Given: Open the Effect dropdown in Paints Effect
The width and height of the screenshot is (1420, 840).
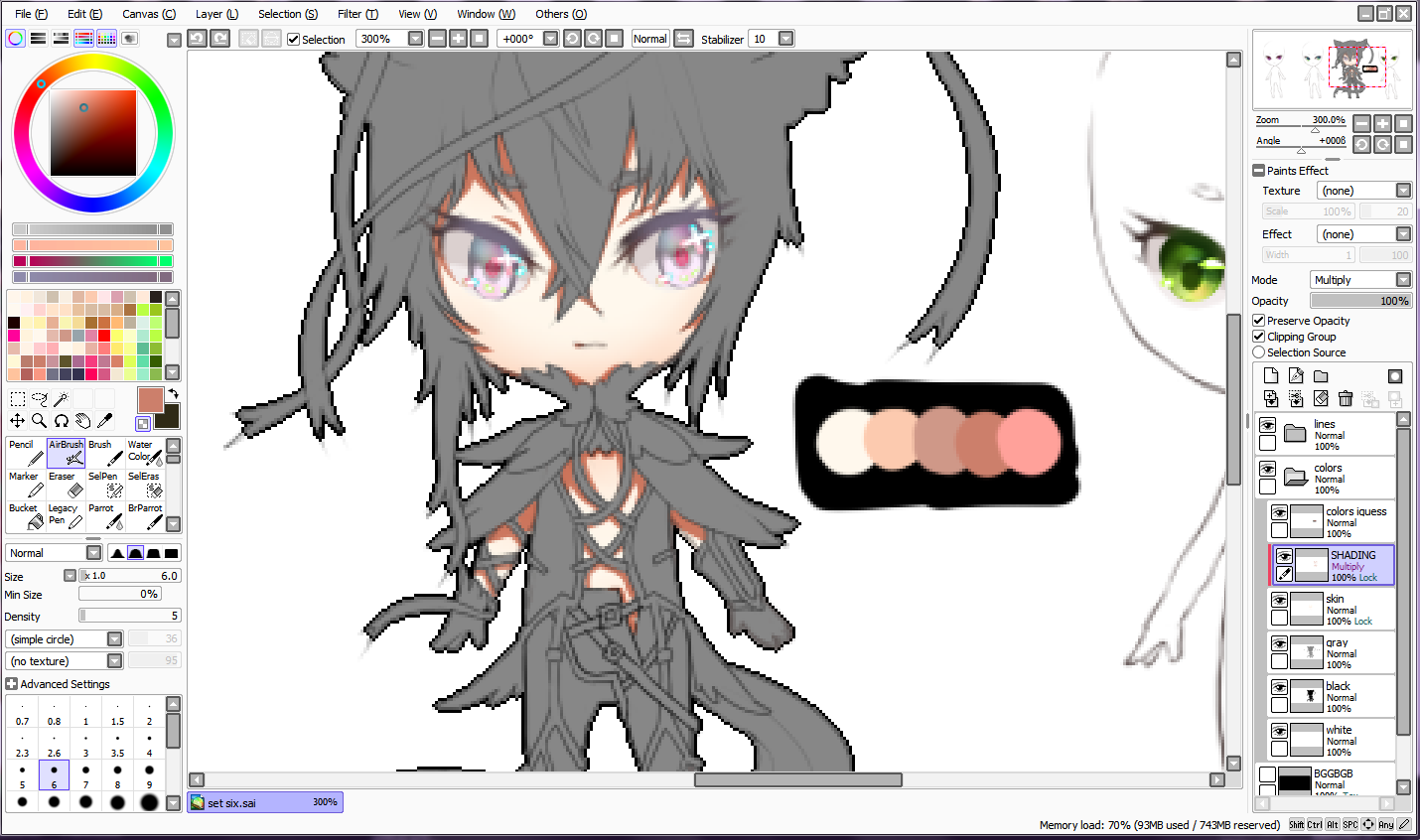Looking at the screenshot, I should pos(1403,234).
